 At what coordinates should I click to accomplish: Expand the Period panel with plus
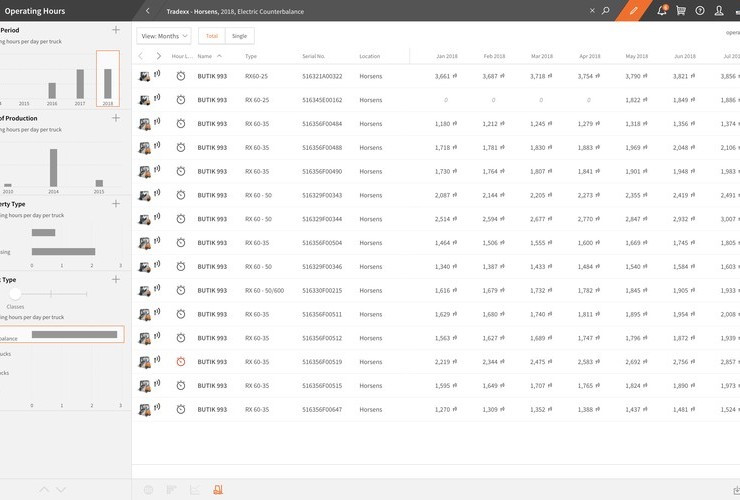pos(116,30)
